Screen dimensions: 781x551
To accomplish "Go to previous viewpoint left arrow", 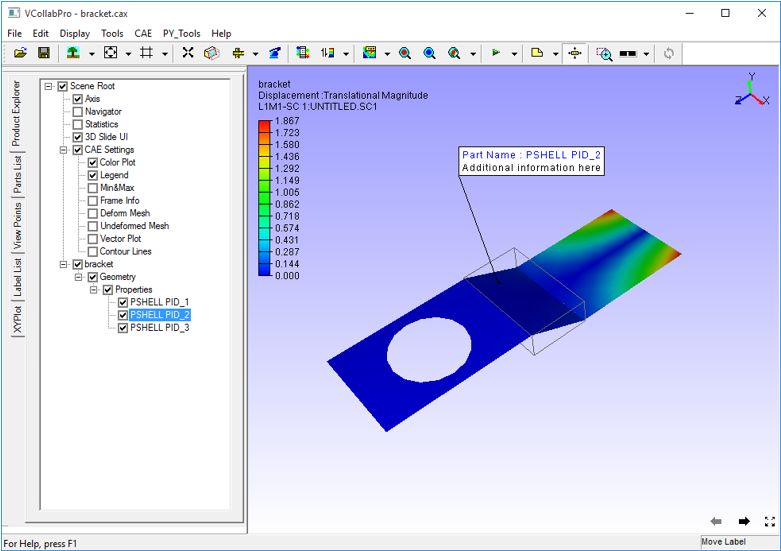I will [x=716, y=521].
